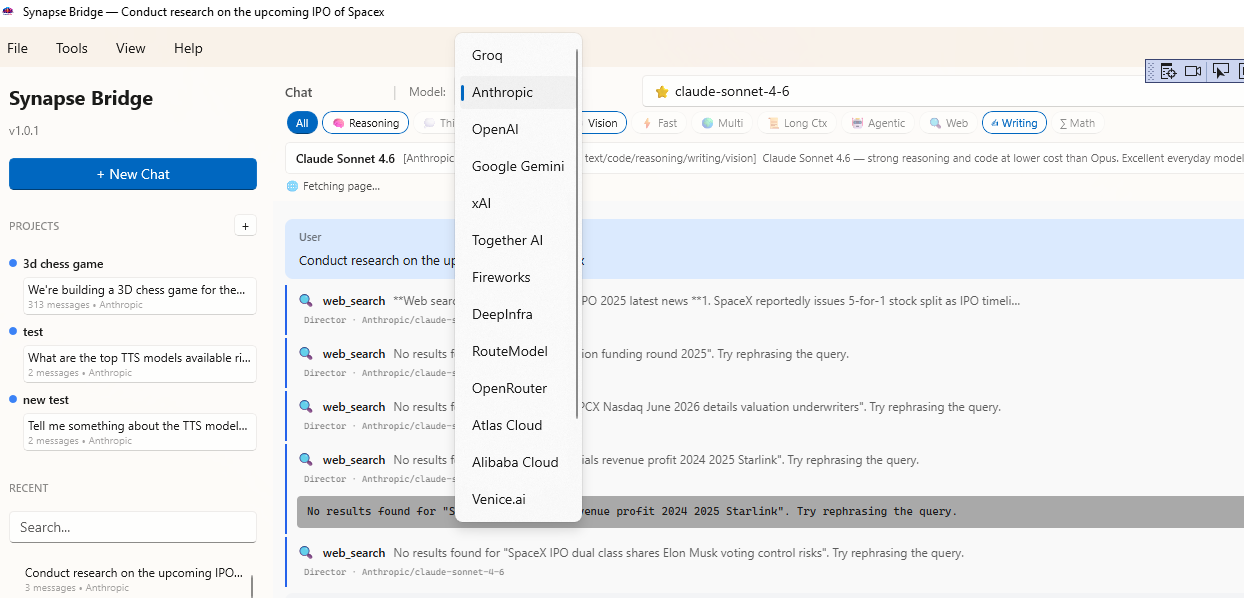Toggle the Writing filter chip

pyautogui.click(x=1014, y=123)
